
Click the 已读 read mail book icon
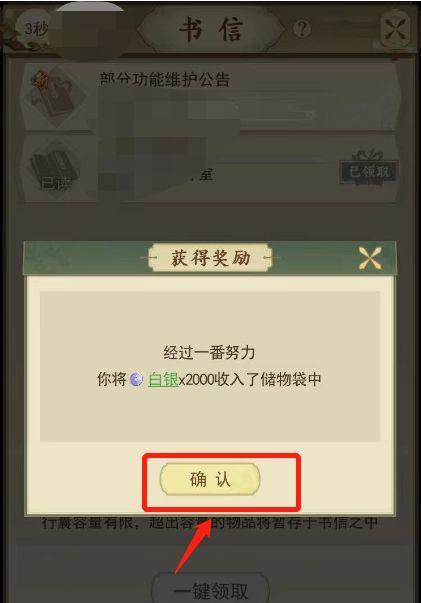click(x=54, y=170)
